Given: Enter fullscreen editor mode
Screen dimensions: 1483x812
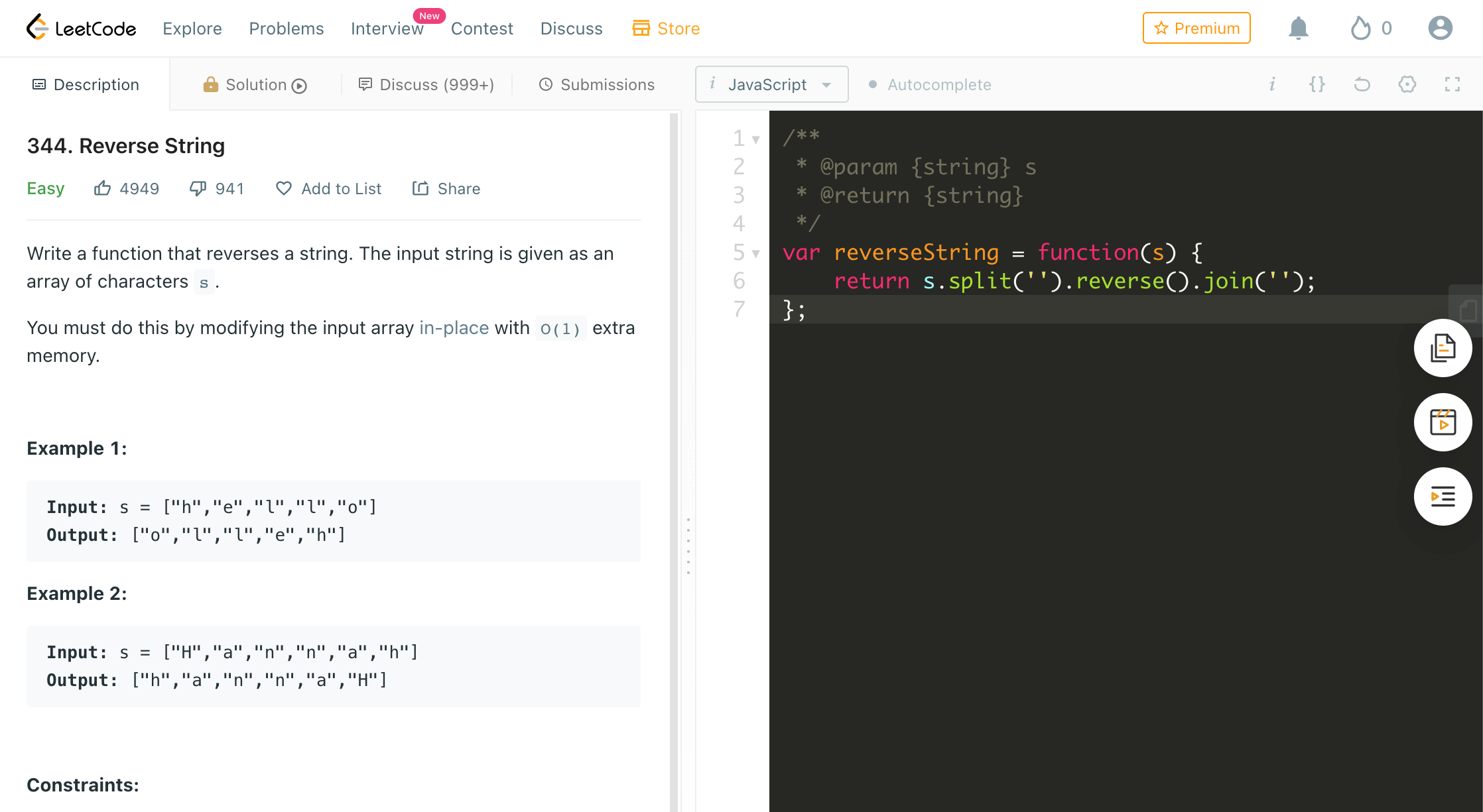Looking at the screenshot, I should [x=1452, y=84].
